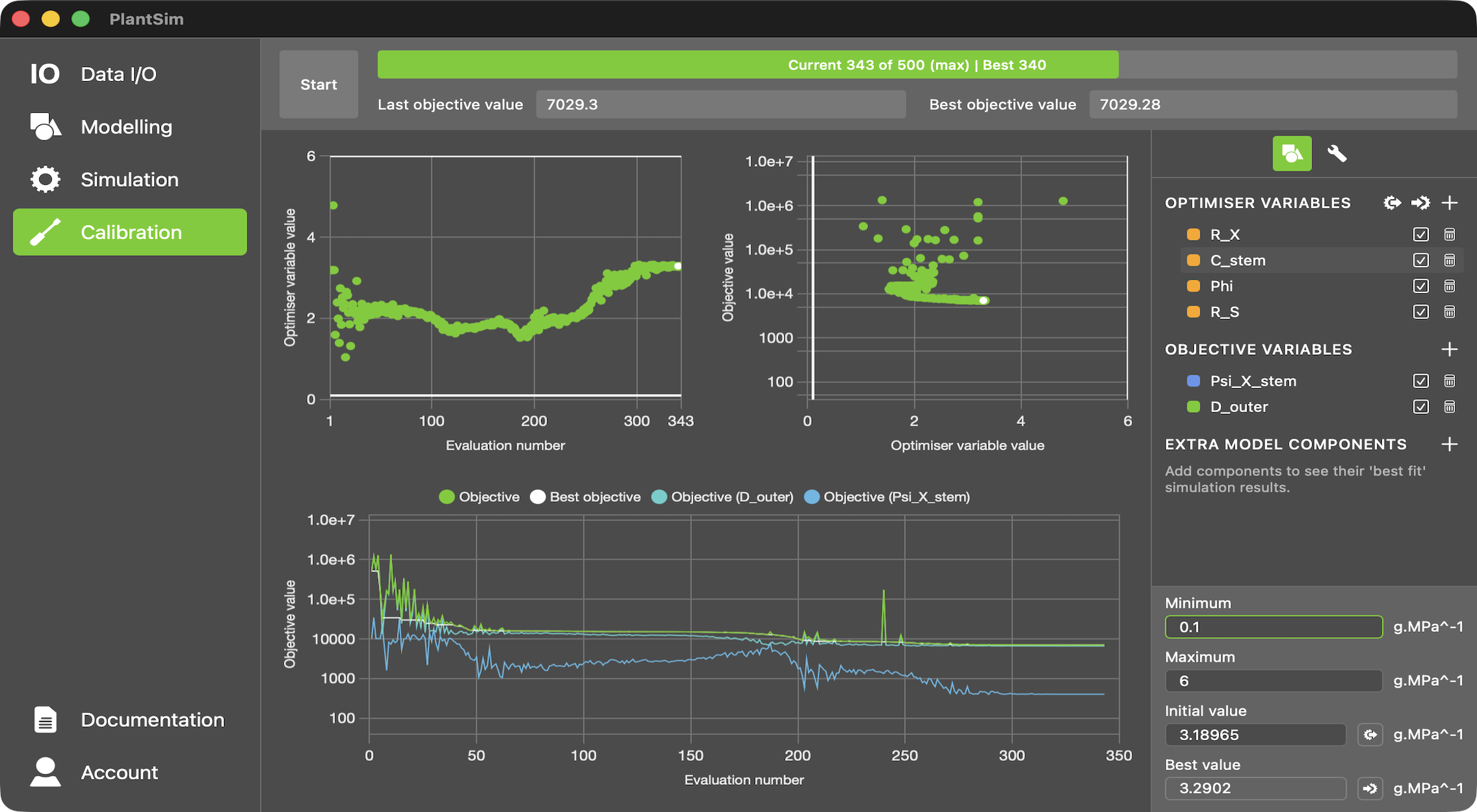Uncheck the Phi variable checkbox

[1421, 286]
